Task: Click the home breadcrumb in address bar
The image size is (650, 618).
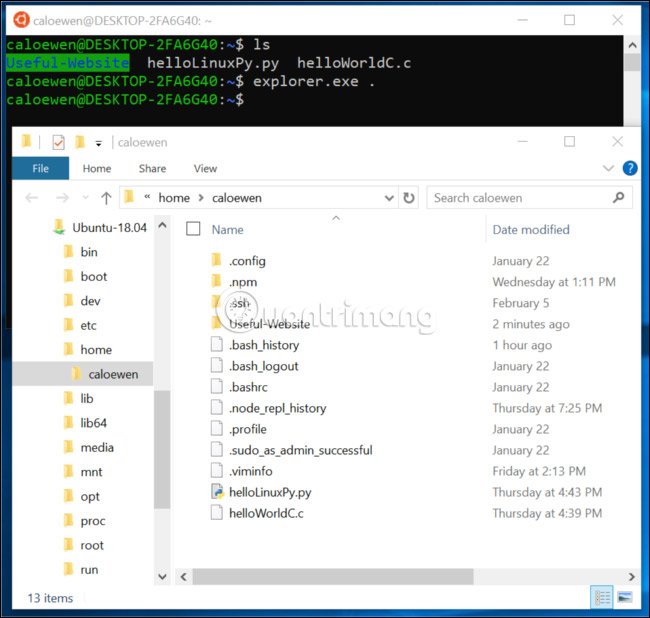Action: tap(174, 198)
